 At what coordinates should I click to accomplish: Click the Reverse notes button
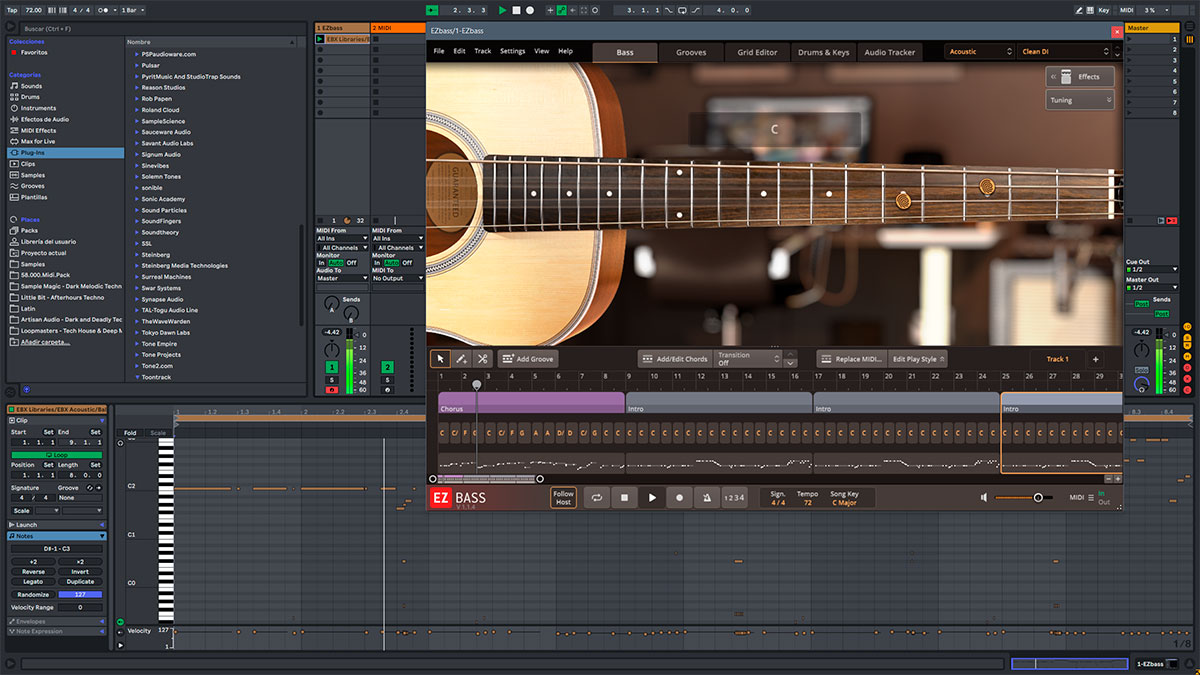point(33,572)
